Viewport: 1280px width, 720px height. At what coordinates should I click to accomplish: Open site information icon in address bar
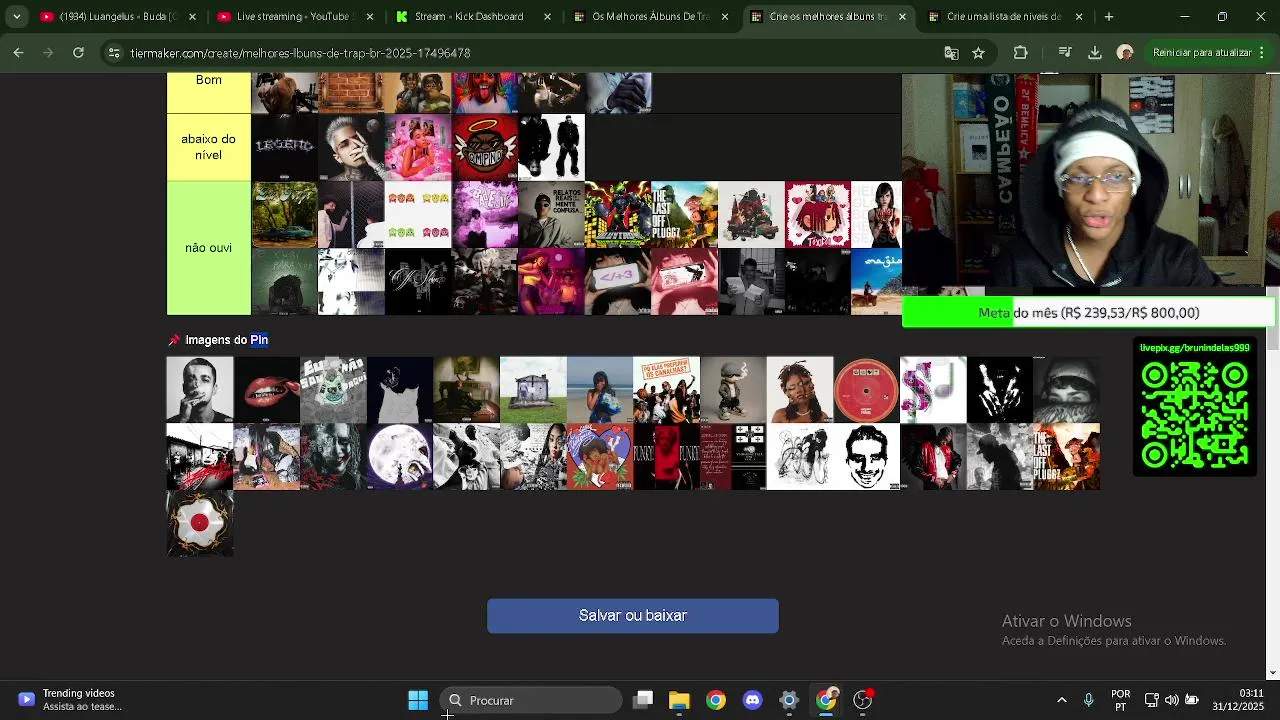pos(114,53)
